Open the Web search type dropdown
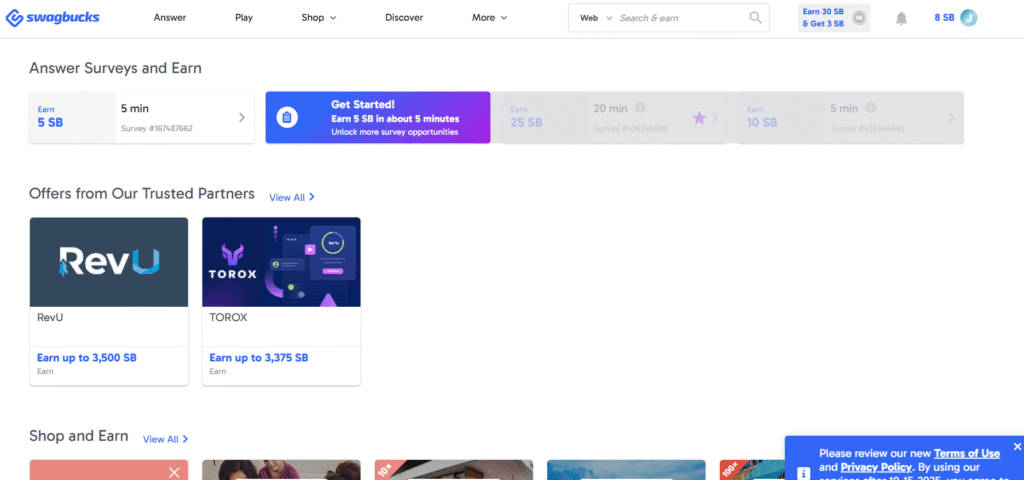The image size is (1024, 480). tap(593, 18)
